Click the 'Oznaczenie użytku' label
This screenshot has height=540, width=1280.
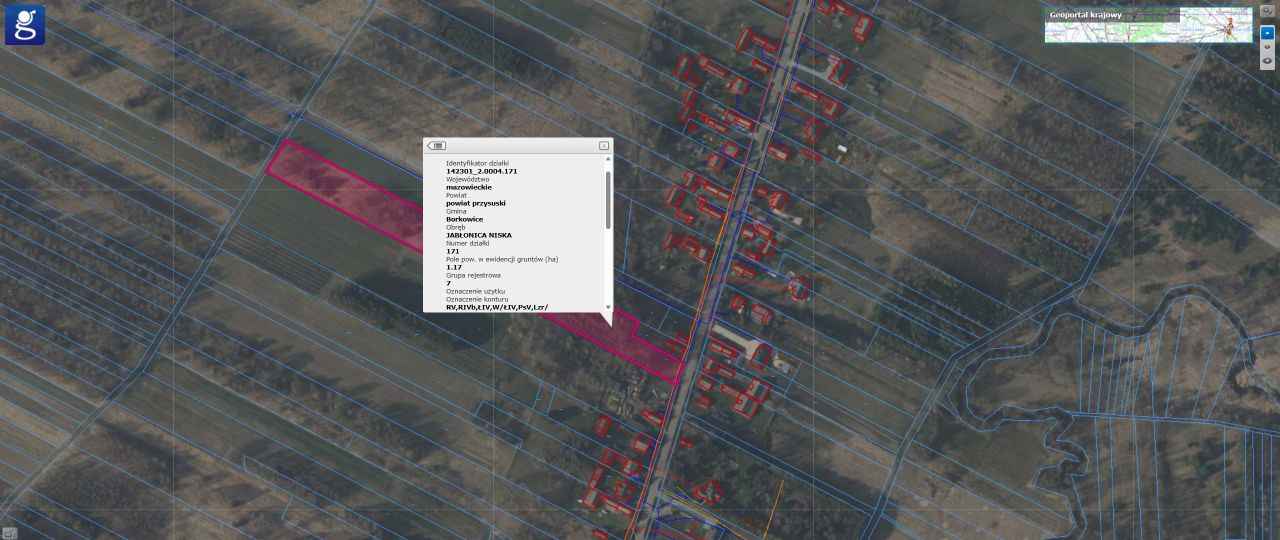tap(475, 291)
